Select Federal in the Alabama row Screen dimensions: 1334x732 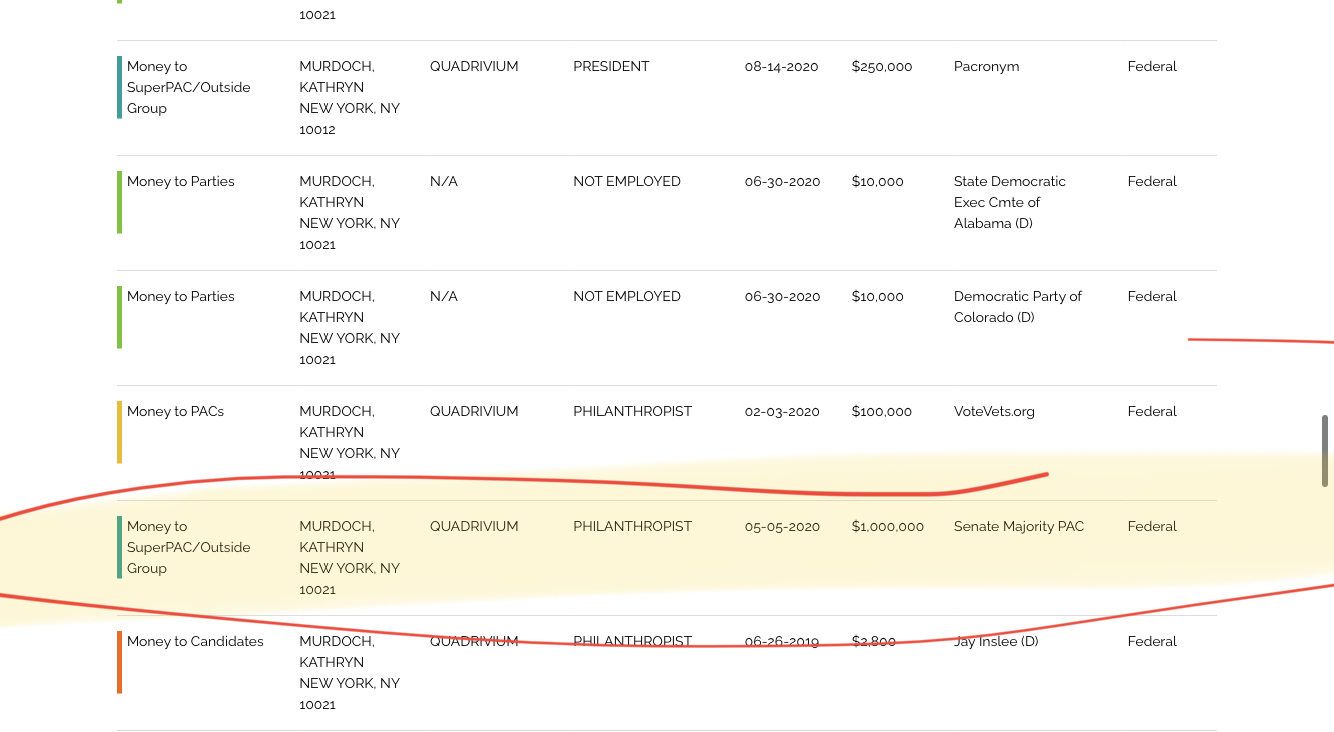(x=1152, y=181)
